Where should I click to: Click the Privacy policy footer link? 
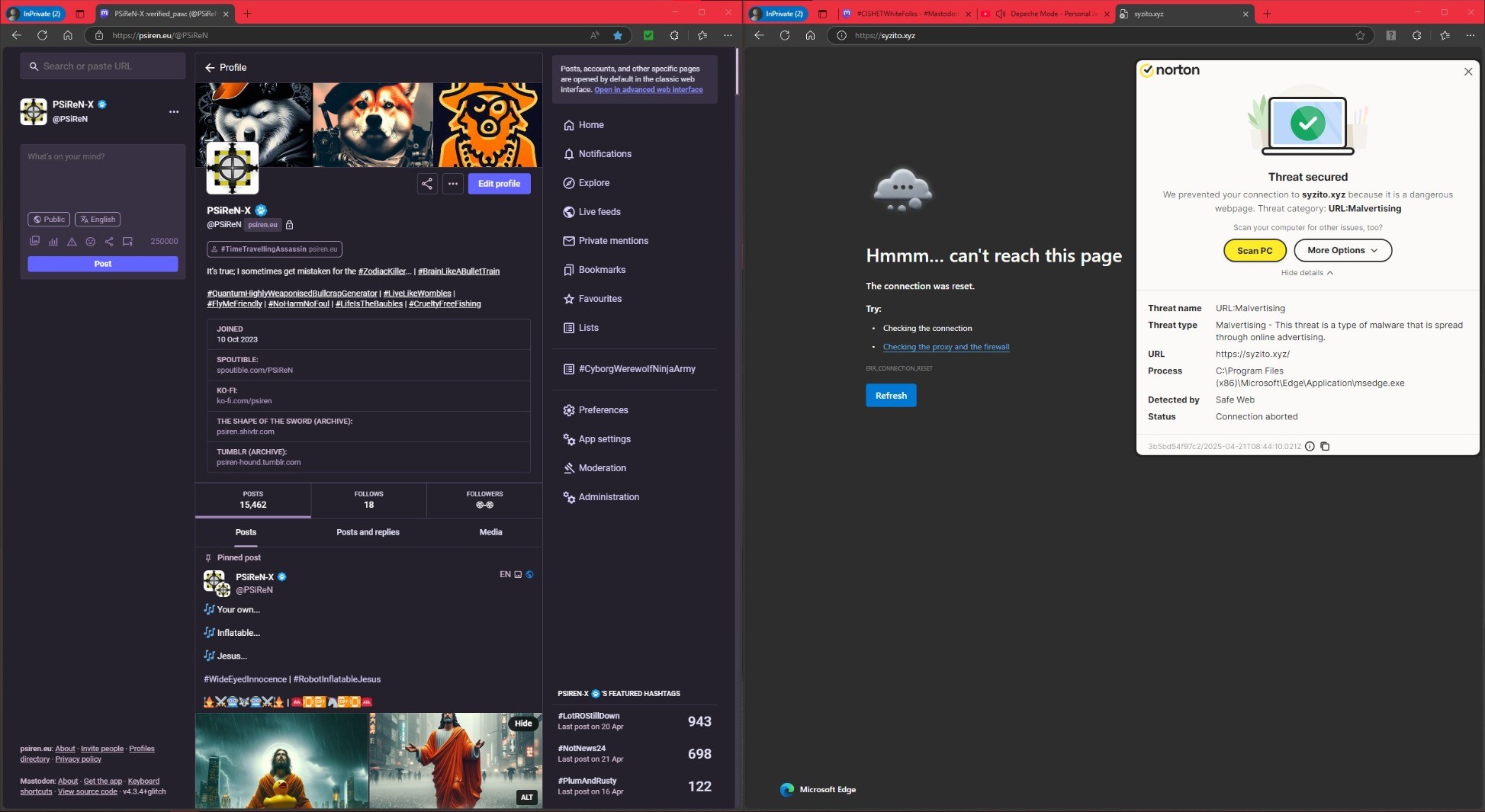point(78,759)
